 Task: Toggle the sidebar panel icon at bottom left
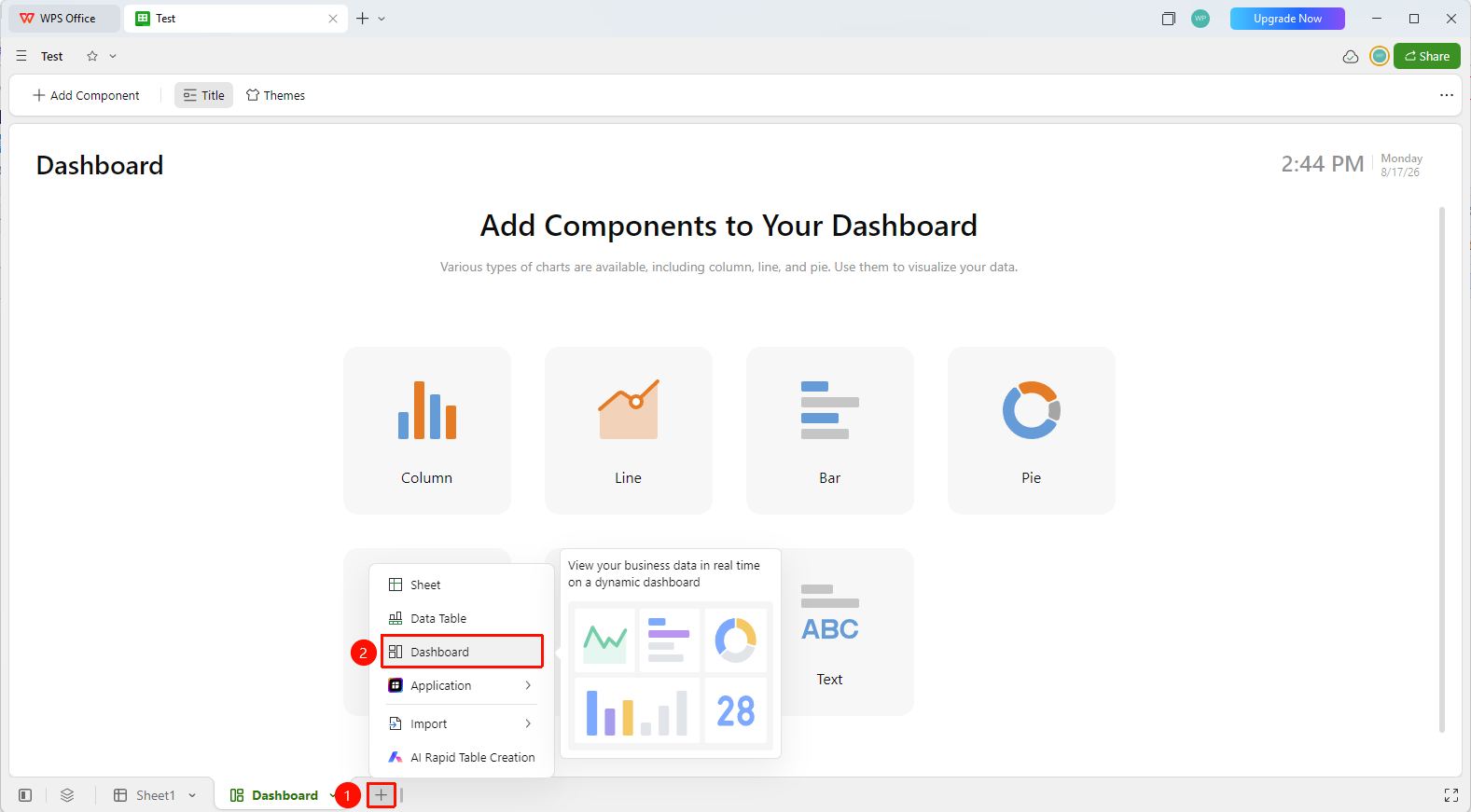coord(25,795)
